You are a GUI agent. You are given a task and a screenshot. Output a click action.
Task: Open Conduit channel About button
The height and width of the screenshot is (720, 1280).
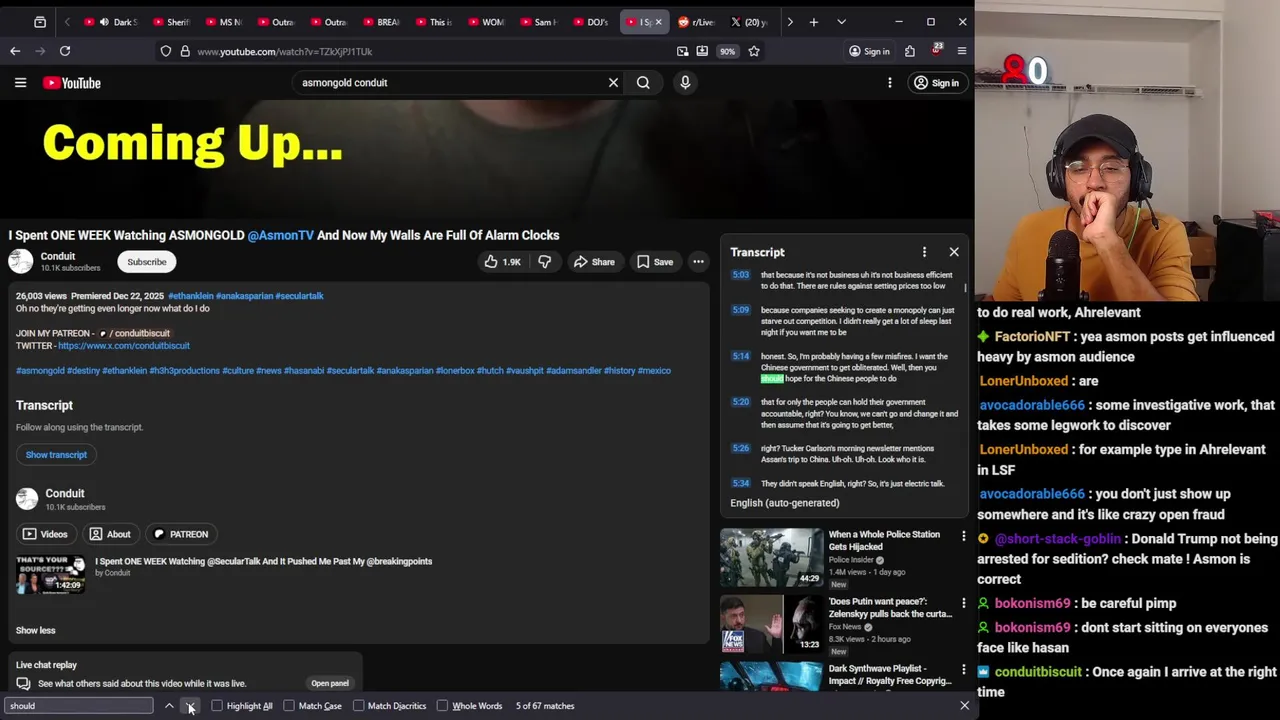110,534
